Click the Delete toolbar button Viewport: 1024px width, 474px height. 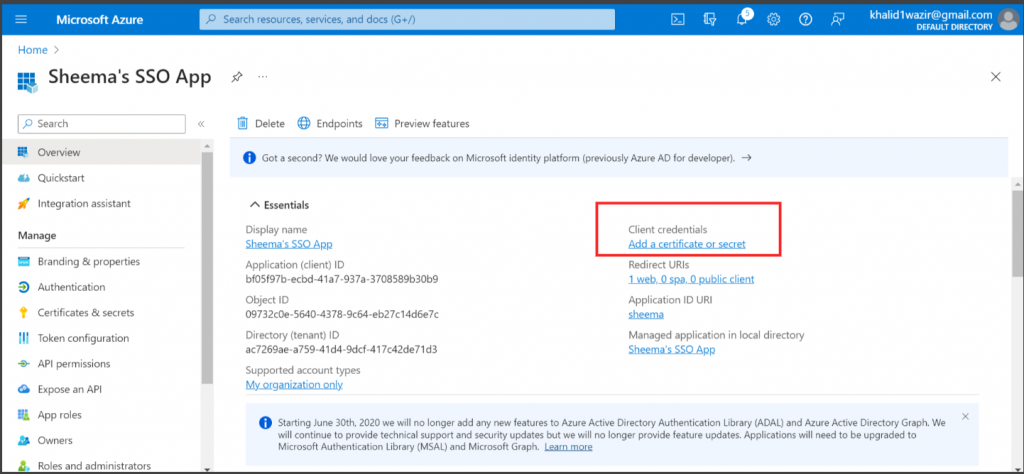261,123
